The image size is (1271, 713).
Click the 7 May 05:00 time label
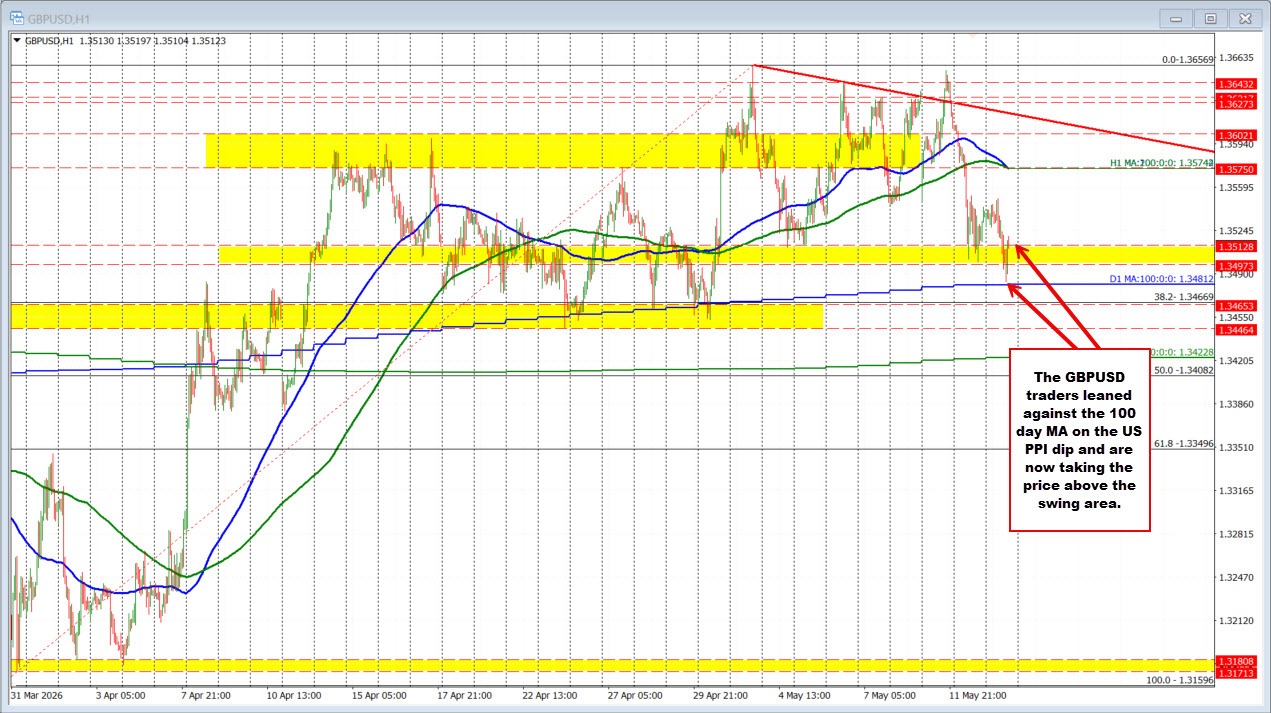(889, 694)
